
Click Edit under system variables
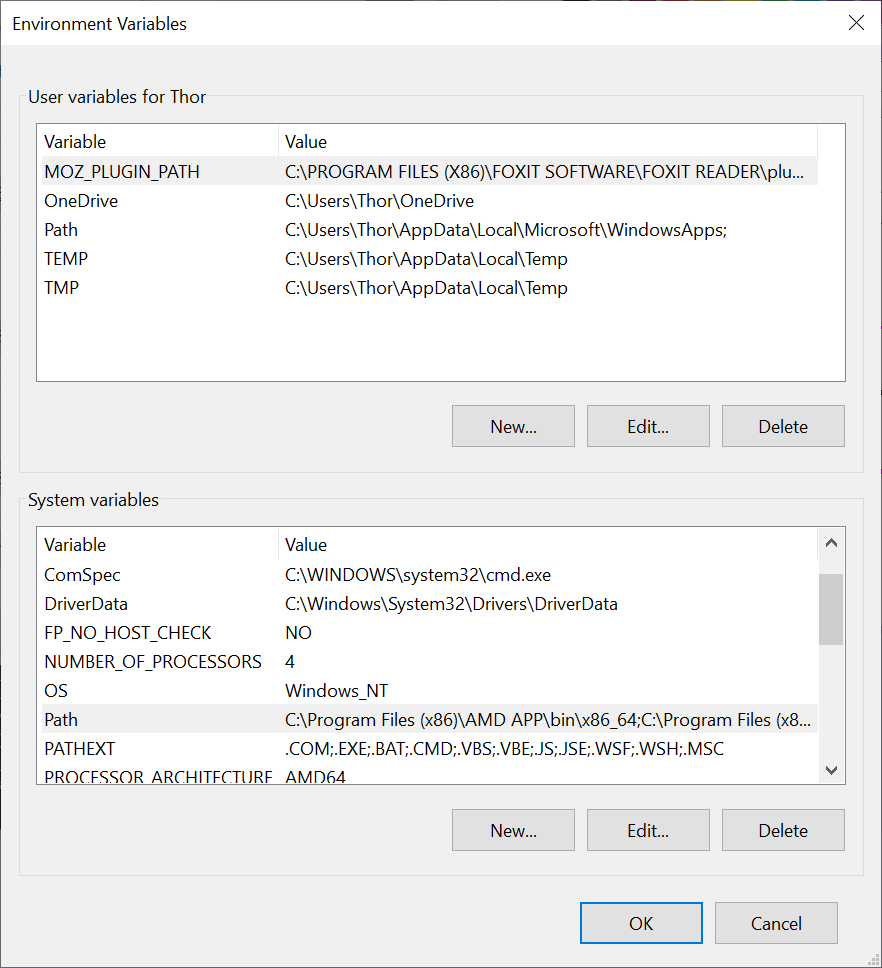pyautogui.click(x=648, y=830)
